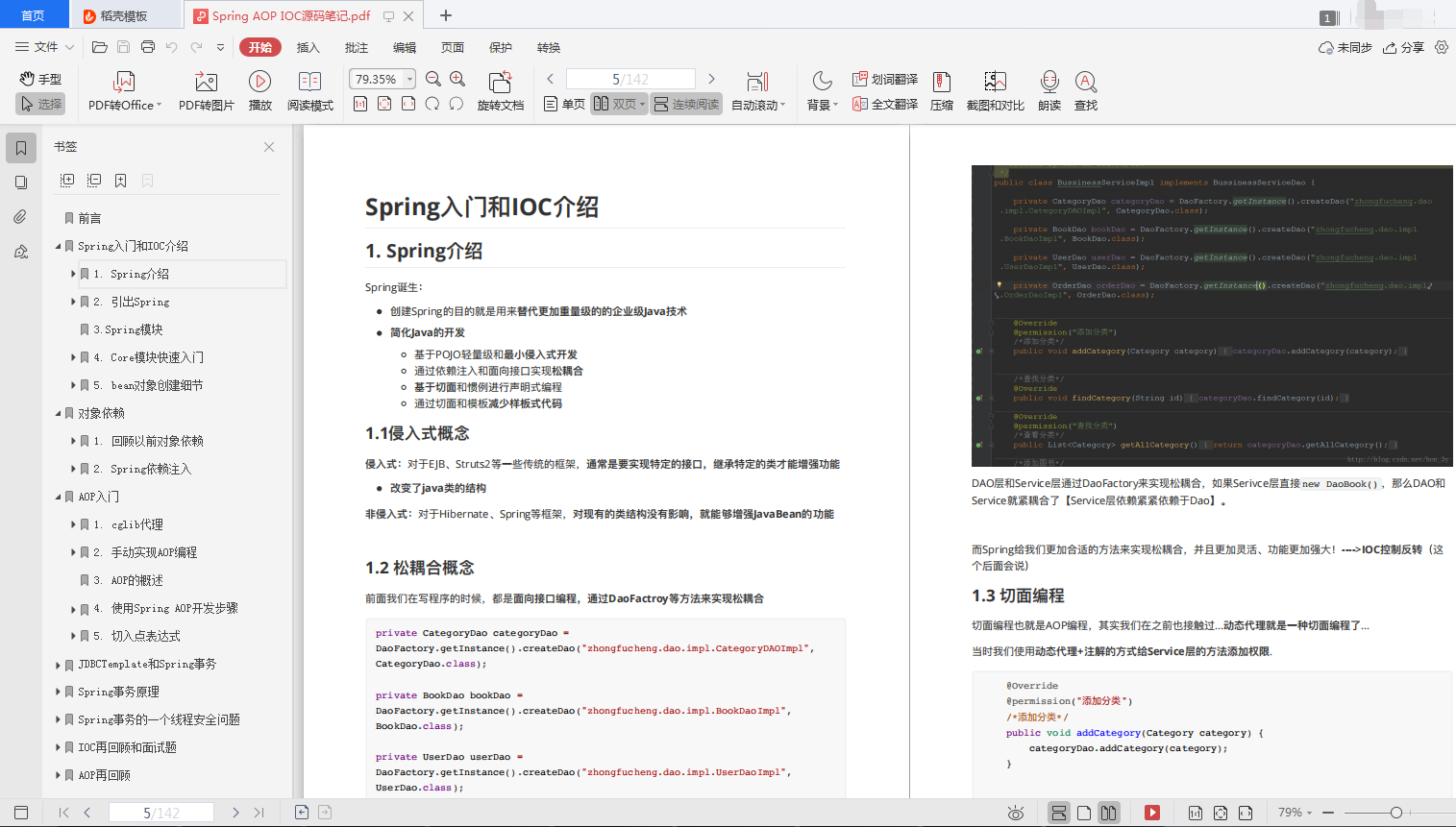Click the 朗读 read-aloud icon
Image resolution: width=1456 pixels, height=827 pixels.
(x=1049, y=82)
